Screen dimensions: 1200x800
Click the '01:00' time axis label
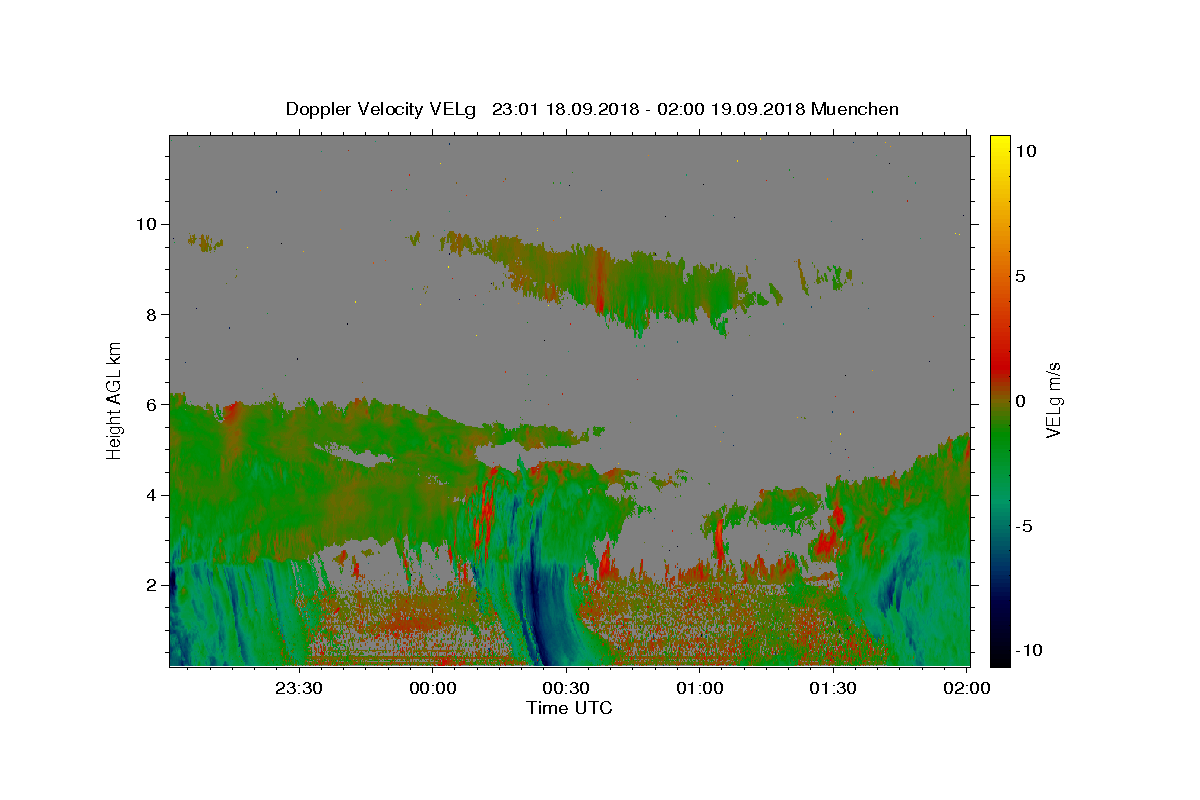pyautogui.click(x=700, y=688)
